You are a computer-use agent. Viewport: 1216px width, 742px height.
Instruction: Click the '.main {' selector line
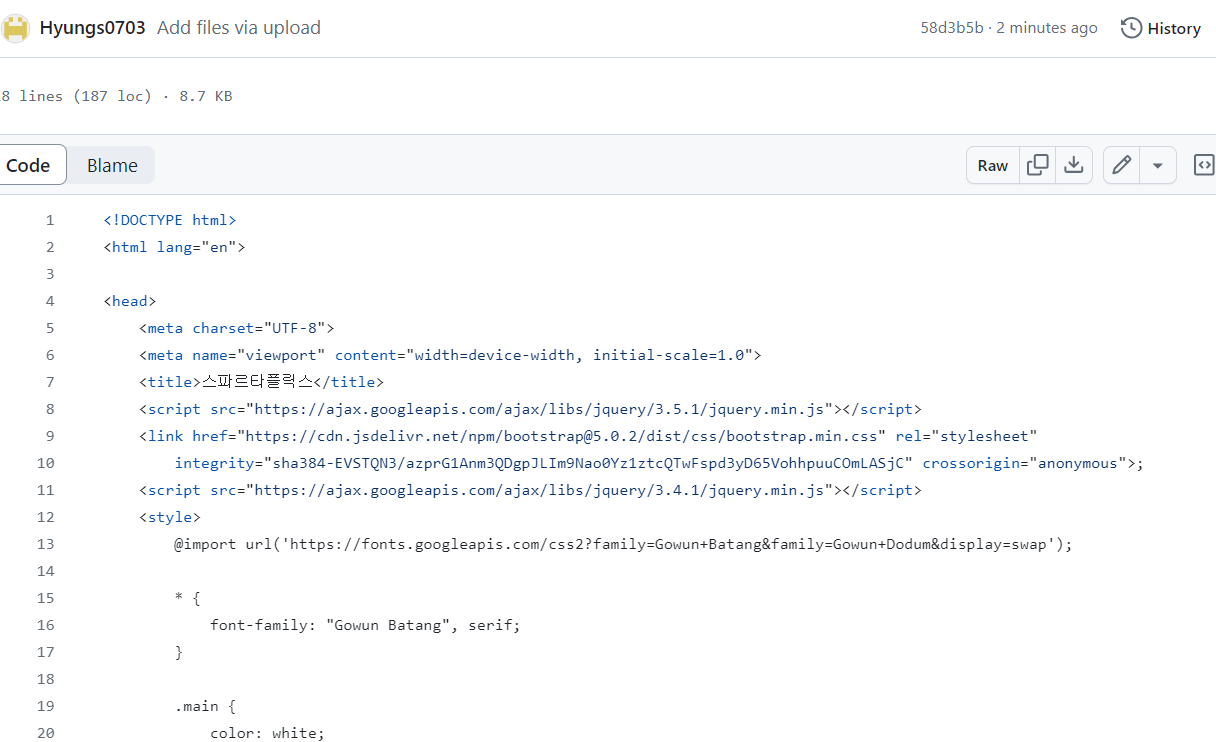click(x=205, y=706)
